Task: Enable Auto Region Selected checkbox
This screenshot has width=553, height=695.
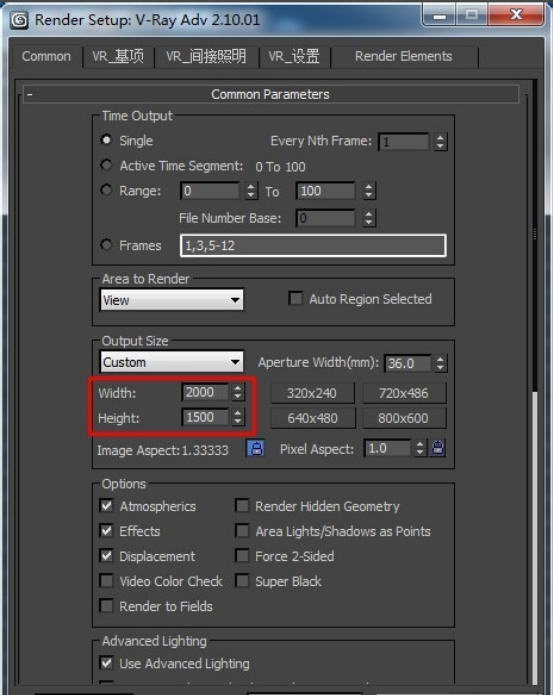Action: point(296,298)
